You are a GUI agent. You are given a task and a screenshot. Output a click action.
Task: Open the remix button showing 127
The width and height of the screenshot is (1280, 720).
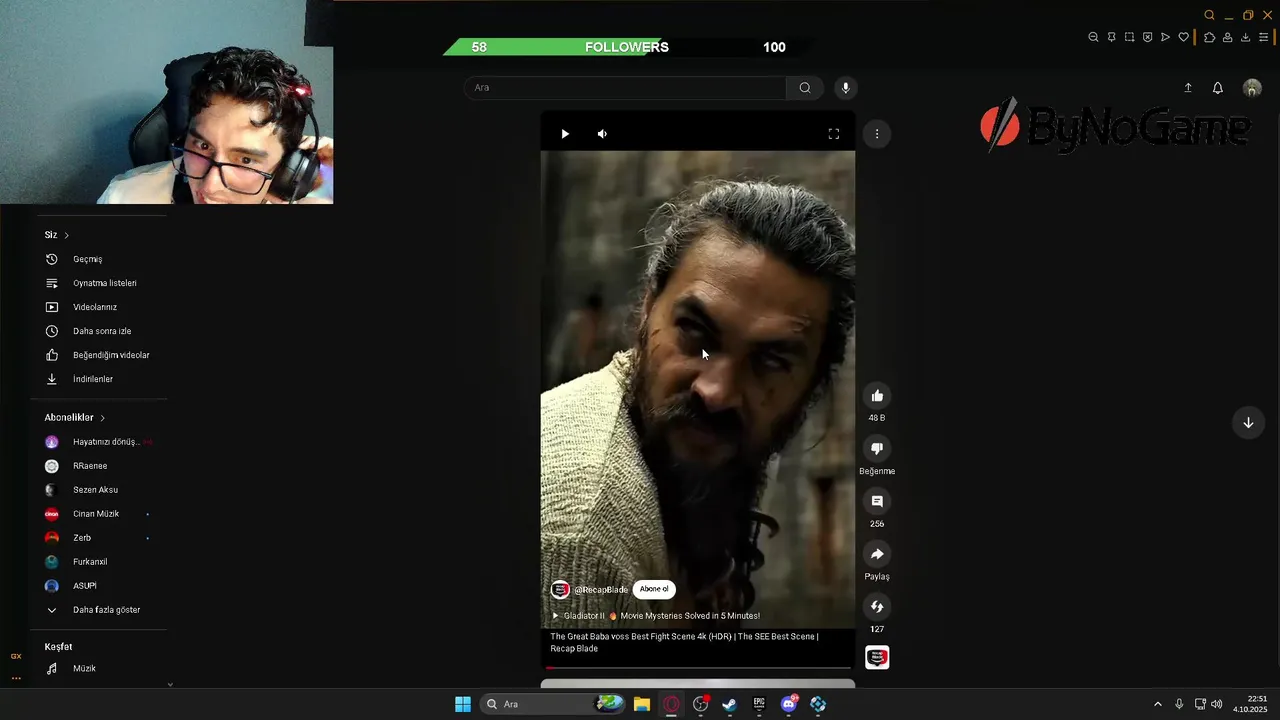(877, 607)
